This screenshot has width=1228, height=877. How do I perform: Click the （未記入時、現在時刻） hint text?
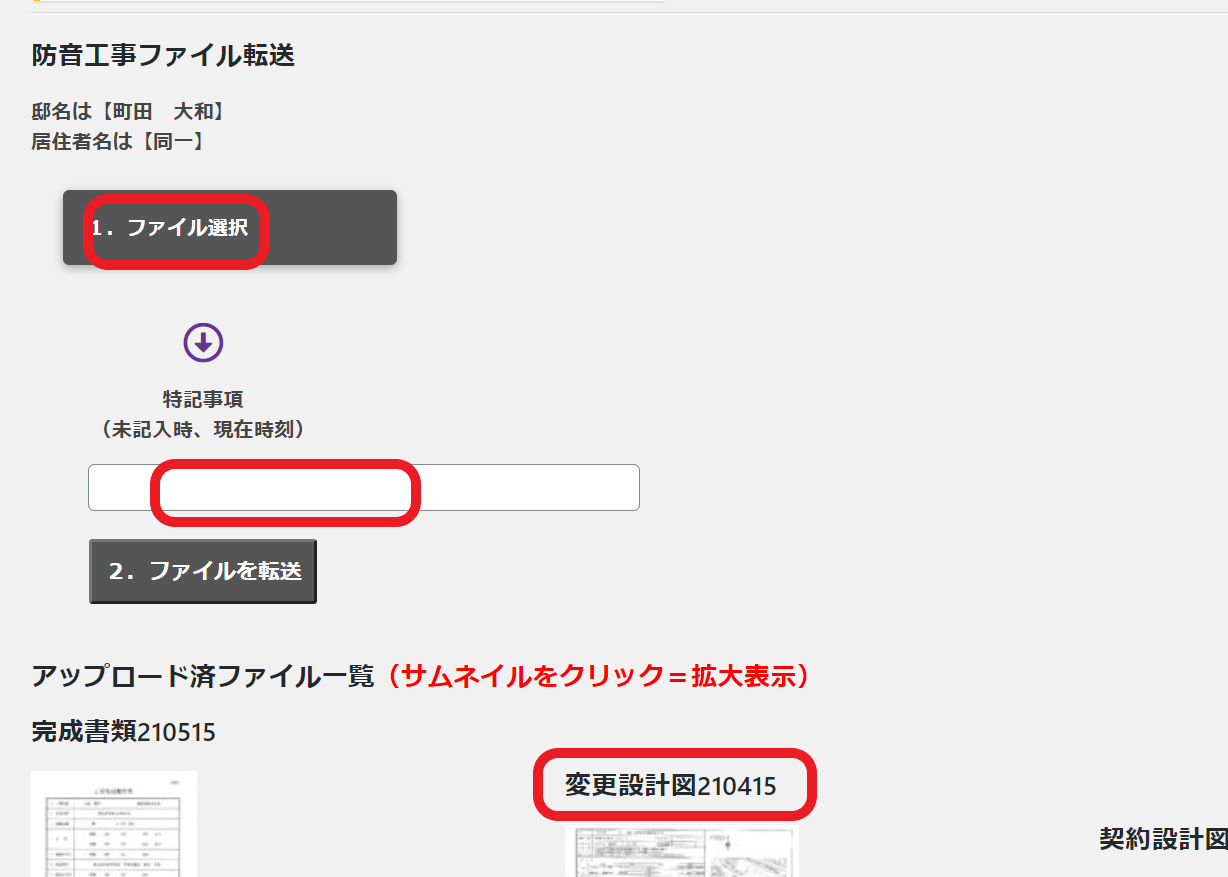203,429
